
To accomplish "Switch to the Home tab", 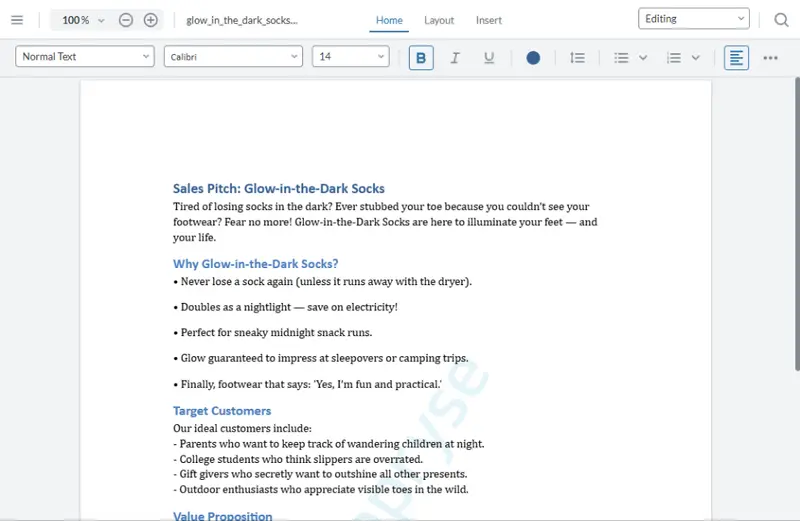I will click(x=389, y=20).
